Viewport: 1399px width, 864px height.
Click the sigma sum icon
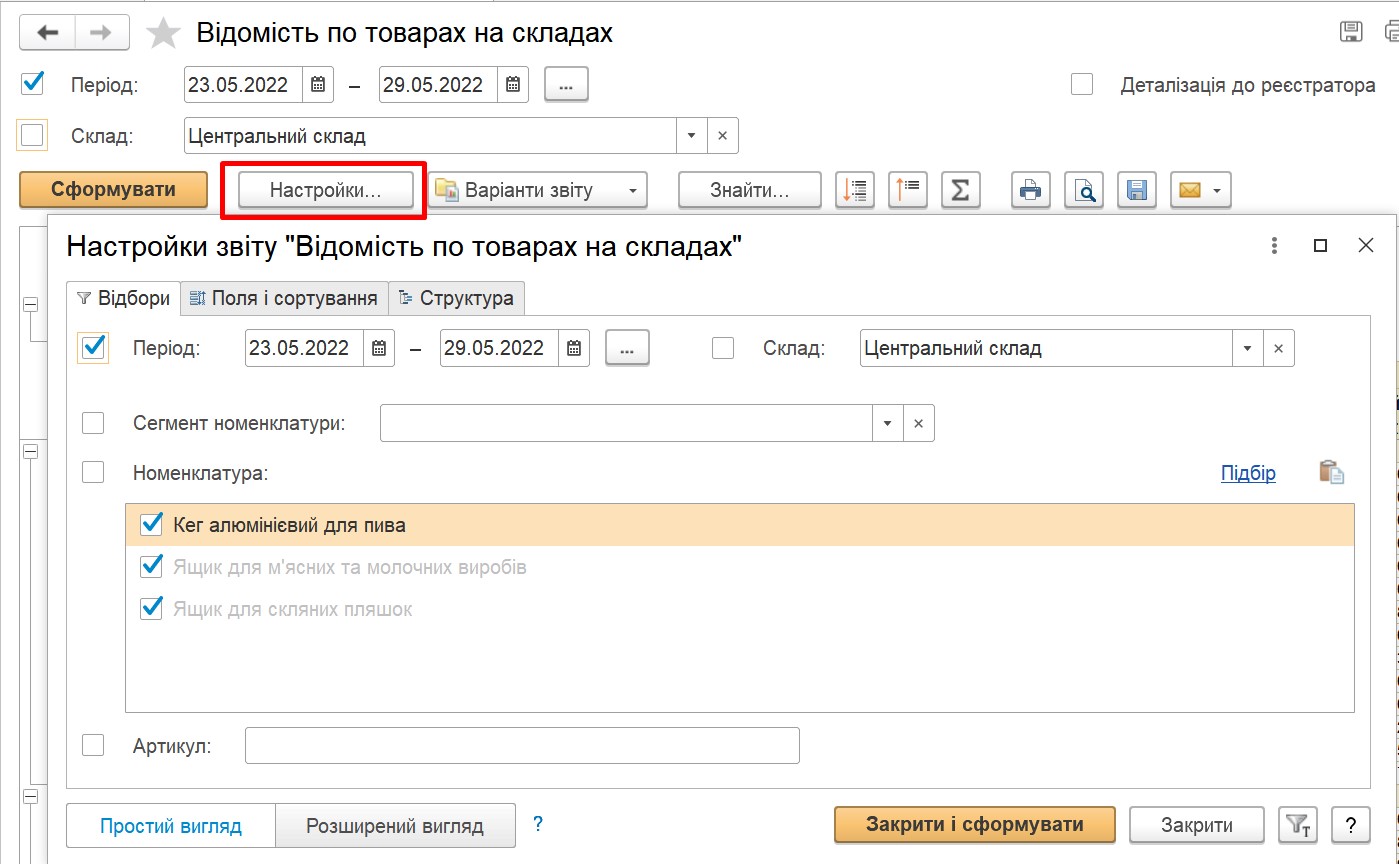[960, 189]
